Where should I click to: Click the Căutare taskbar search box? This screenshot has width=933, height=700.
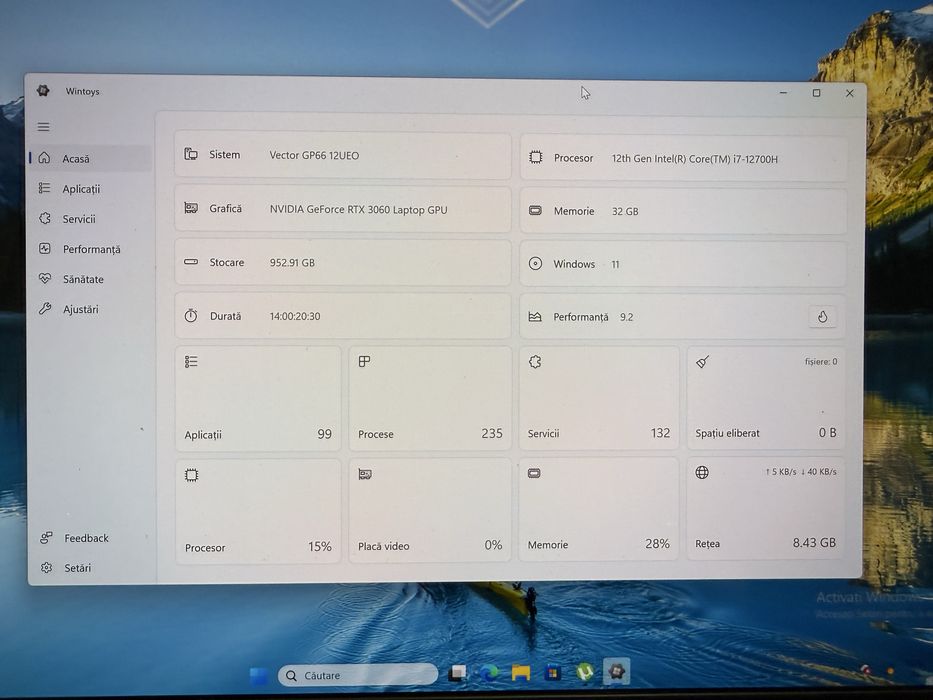click(x=358, y=676)
